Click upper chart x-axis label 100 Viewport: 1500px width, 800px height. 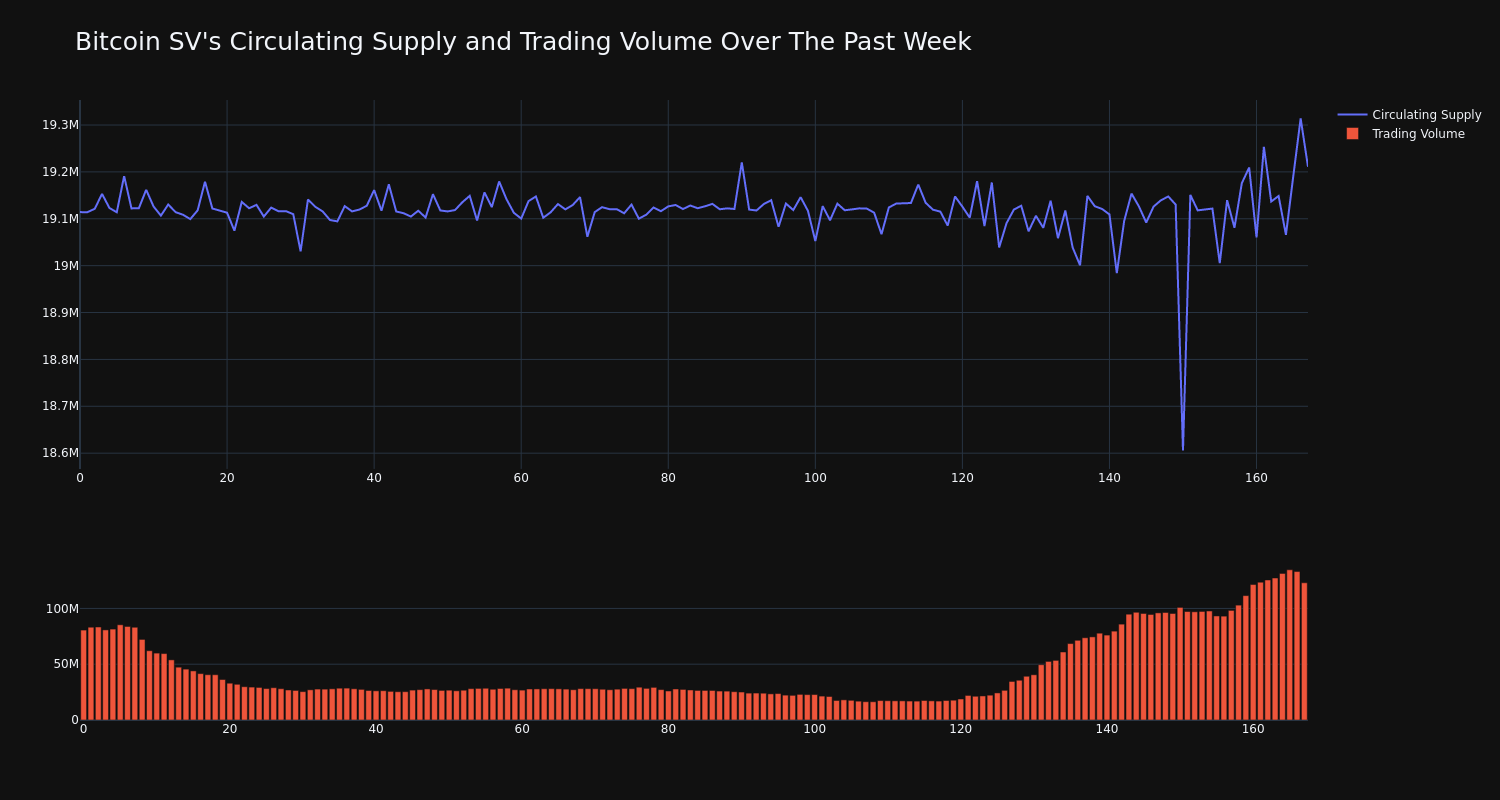click(815, 478)
